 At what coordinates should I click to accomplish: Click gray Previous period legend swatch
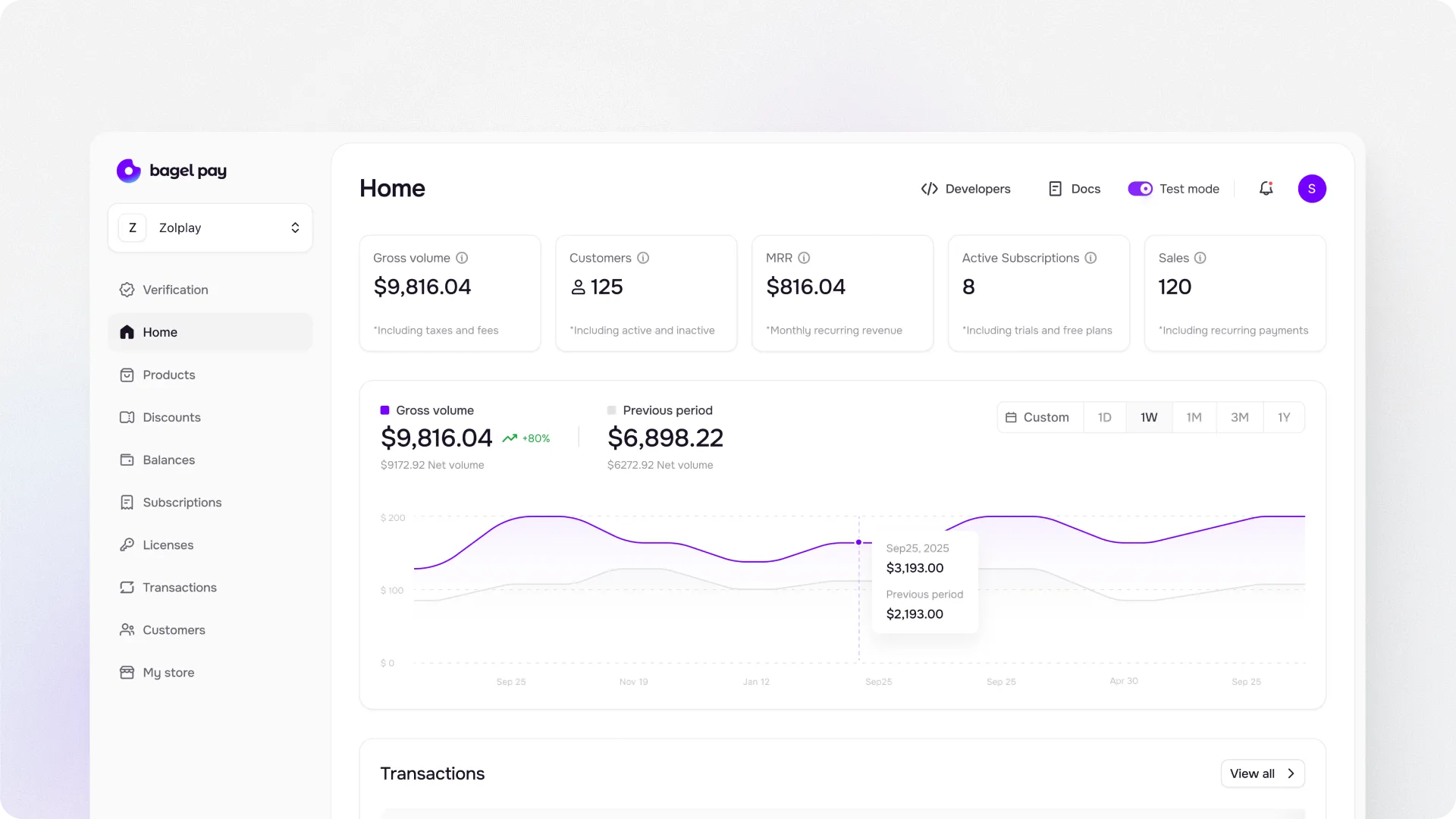click(611, 410)
